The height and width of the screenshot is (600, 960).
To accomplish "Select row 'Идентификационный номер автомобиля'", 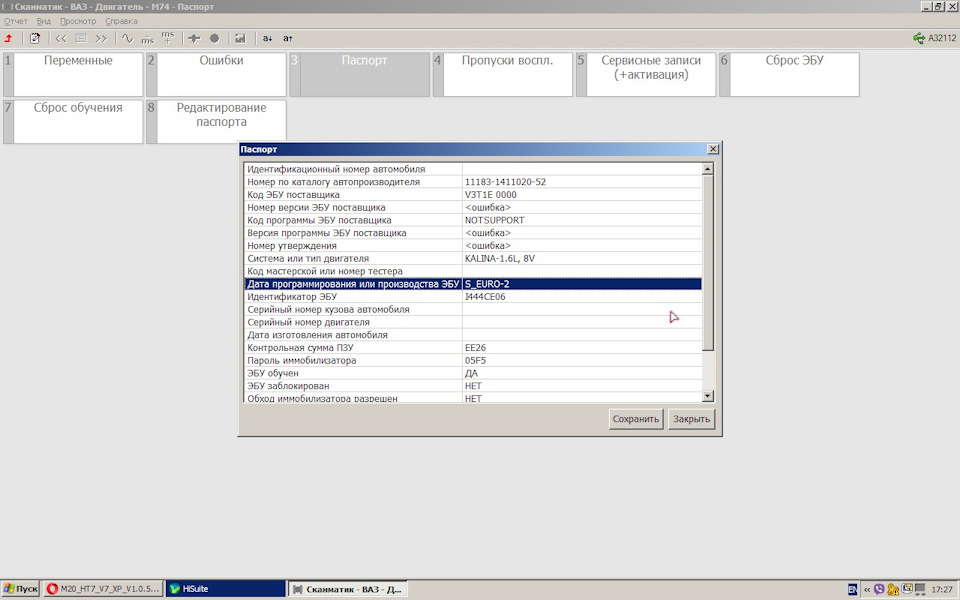I will (x=473, y=169).
